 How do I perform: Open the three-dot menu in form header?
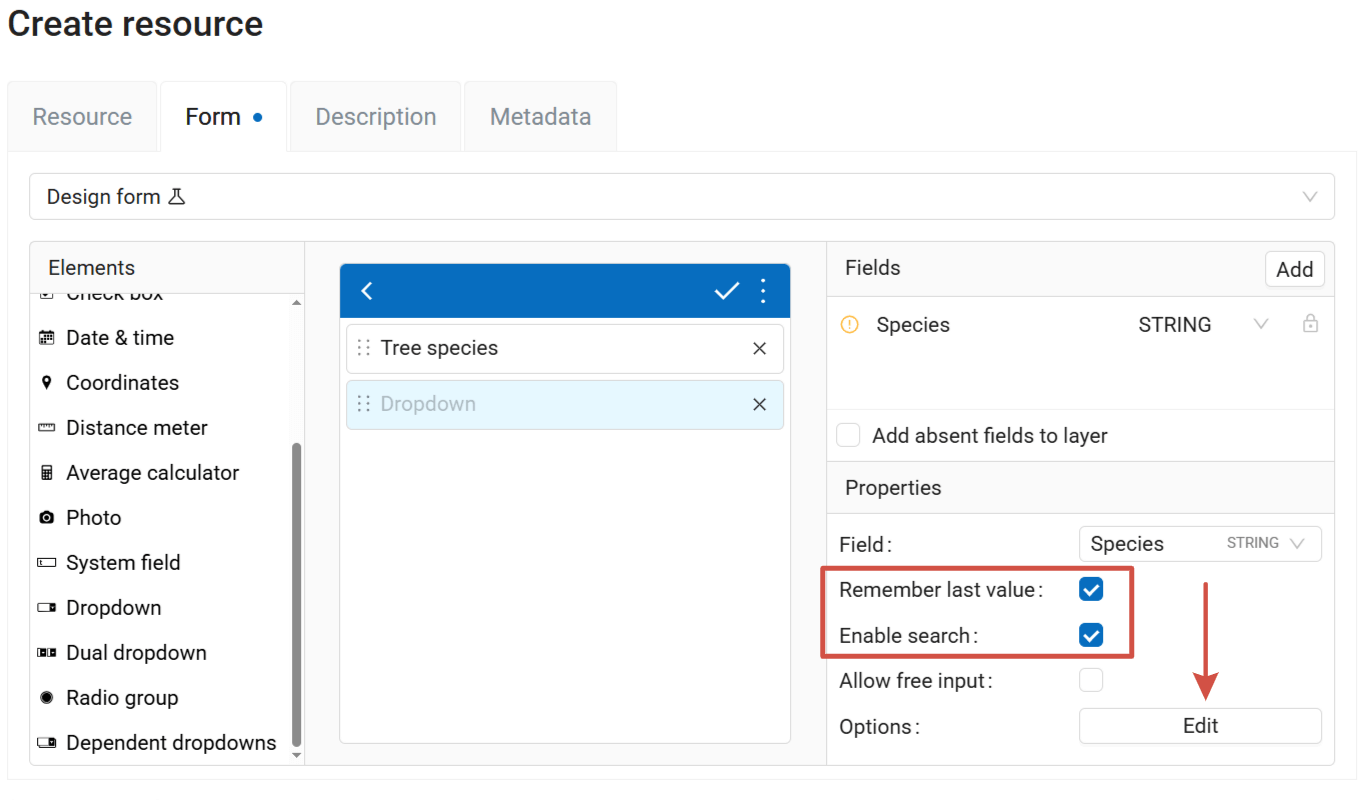(763, 291)
